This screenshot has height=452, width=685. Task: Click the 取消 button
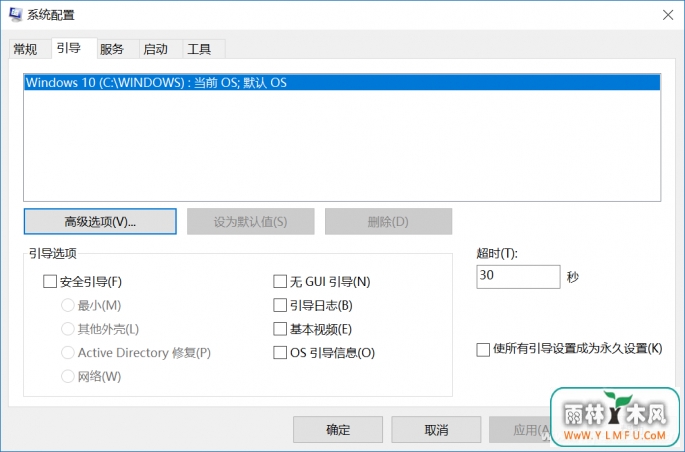pos(436,430)
